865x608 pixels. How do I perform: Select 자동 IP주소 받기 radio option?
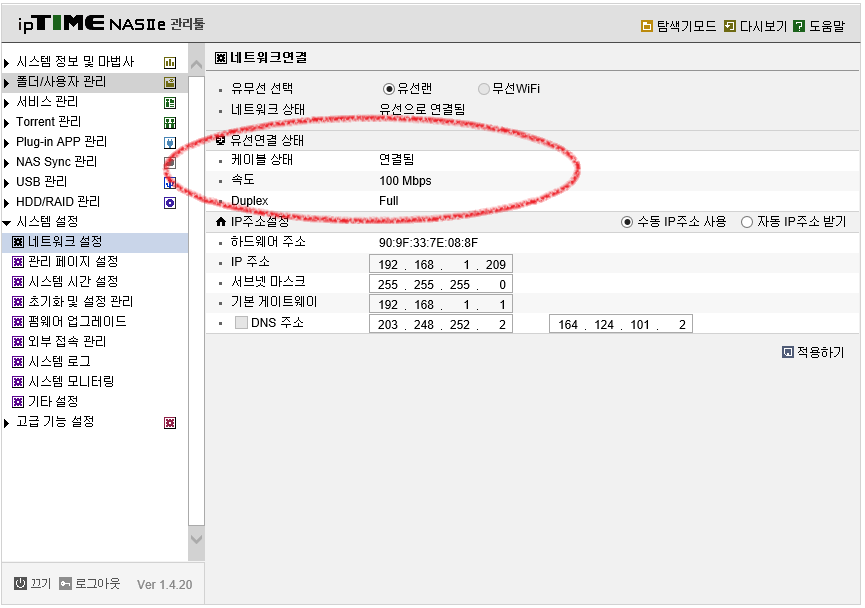[x=746, y=222]
